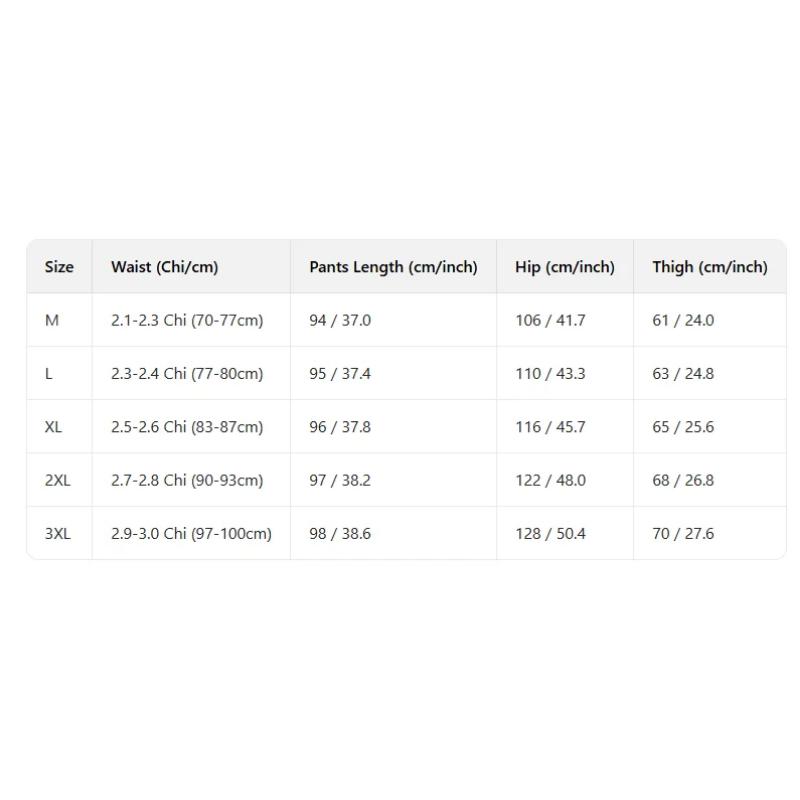Click waist value 2.9-3.0 Chi (97-100cm)
This screenshot has height=800, width=800.
pos(191,533)
